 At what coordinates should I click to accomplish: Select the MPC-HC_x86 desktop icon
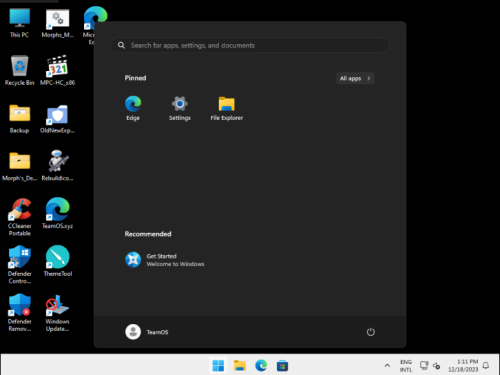click(58, 71)
